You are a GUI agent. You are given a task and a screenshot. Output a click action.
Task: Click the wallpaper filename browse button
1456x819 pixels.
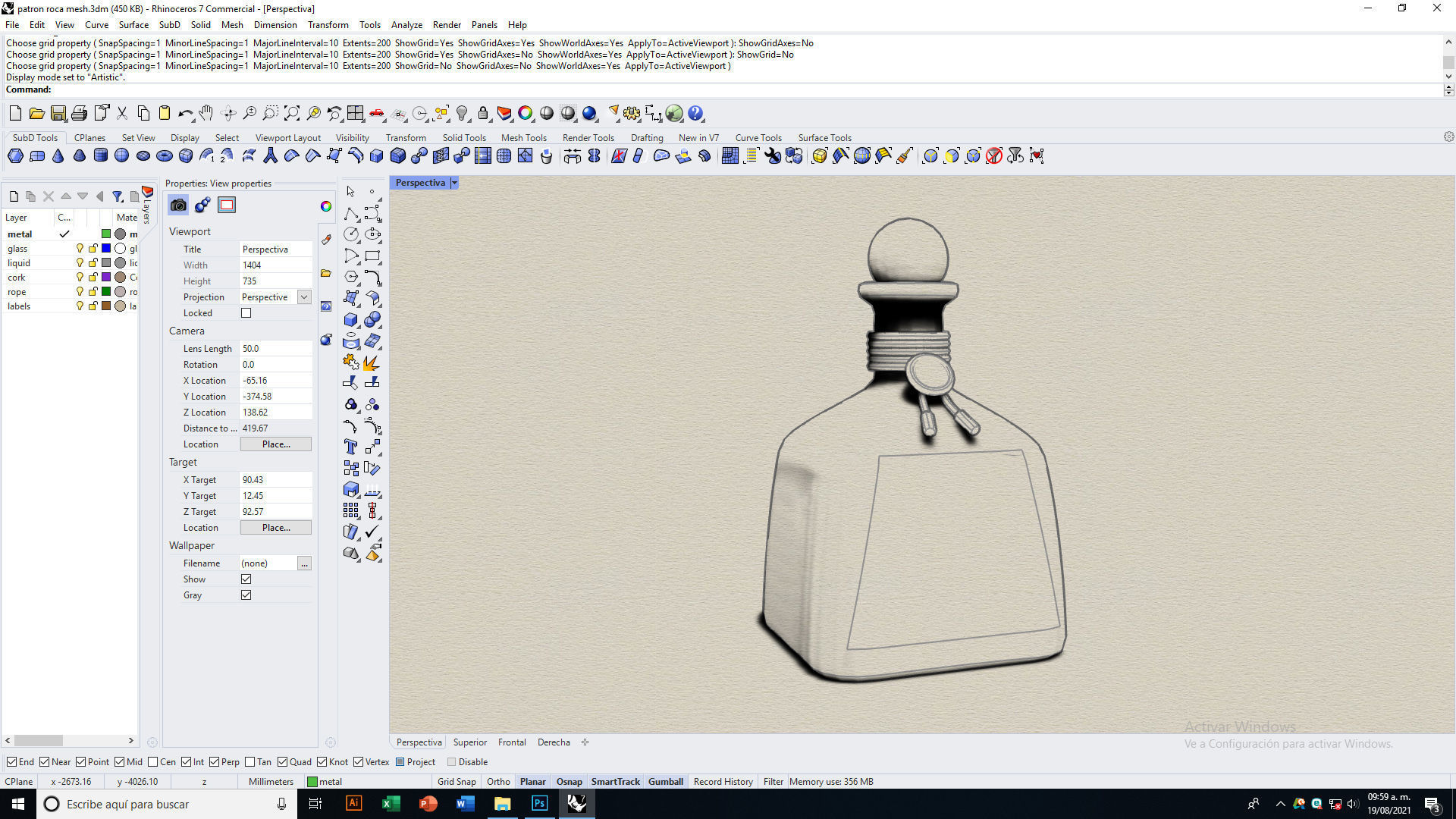point(304,563)
